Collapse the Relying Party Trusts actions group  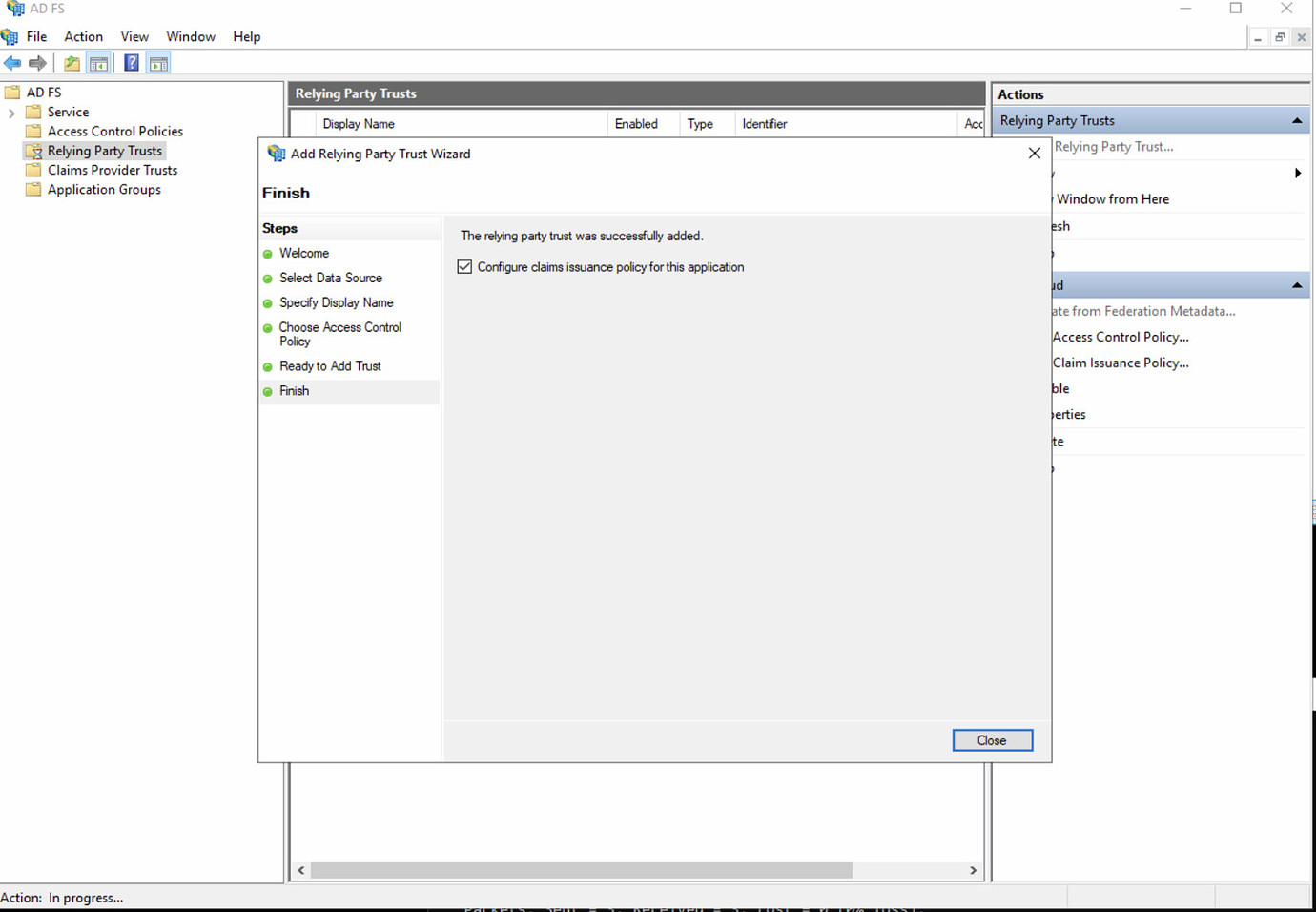[x=1297, y=119]
